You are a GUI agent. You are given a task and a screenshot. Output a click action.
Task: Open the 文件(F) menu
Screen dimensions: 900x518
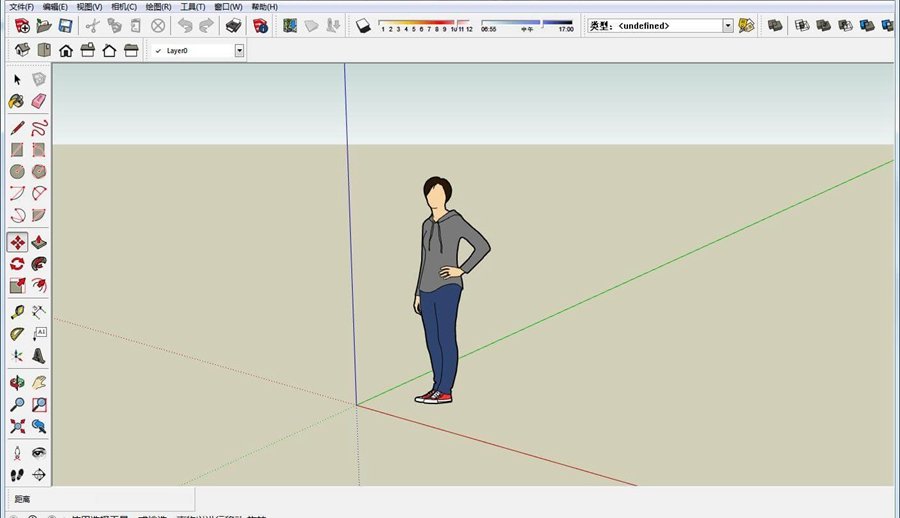tap(22, 7)
